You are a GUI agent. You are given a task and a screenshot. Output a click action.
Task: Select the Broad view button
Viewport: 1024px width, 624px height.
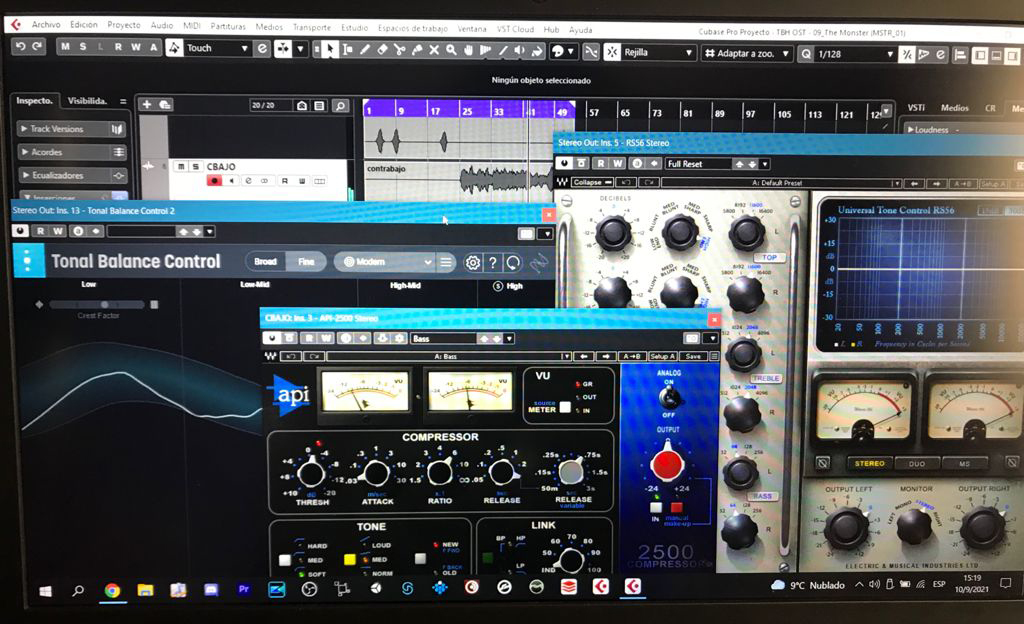[x=266, y=262]
